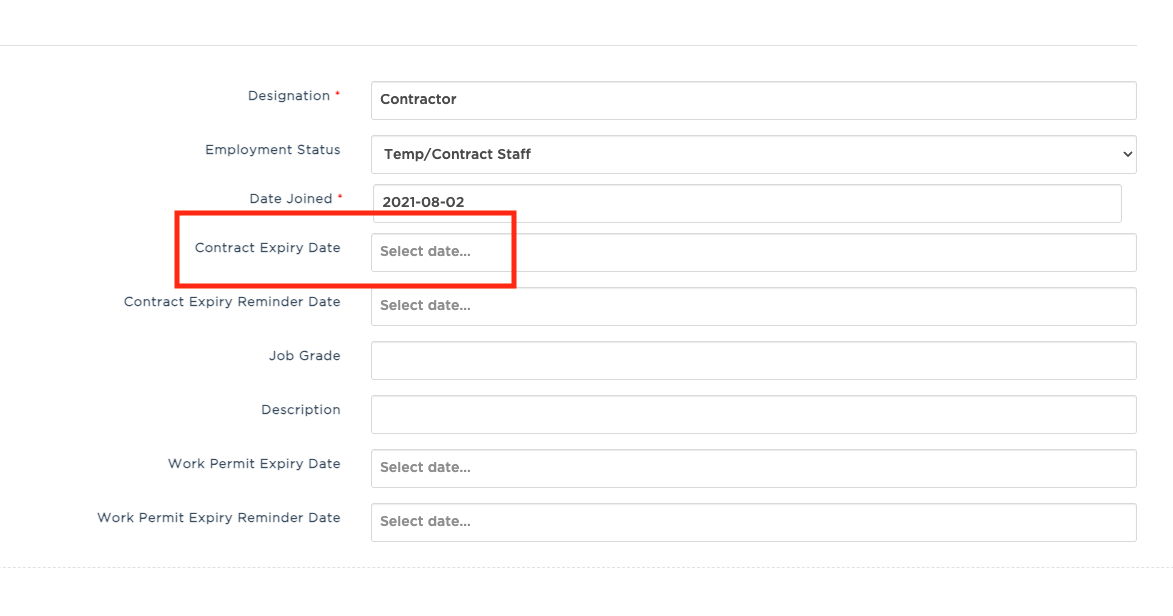The height and width of the screenshot is (616, 1173).
Task: Click the Designation field containing Contractor
Action: pos(753,100)
